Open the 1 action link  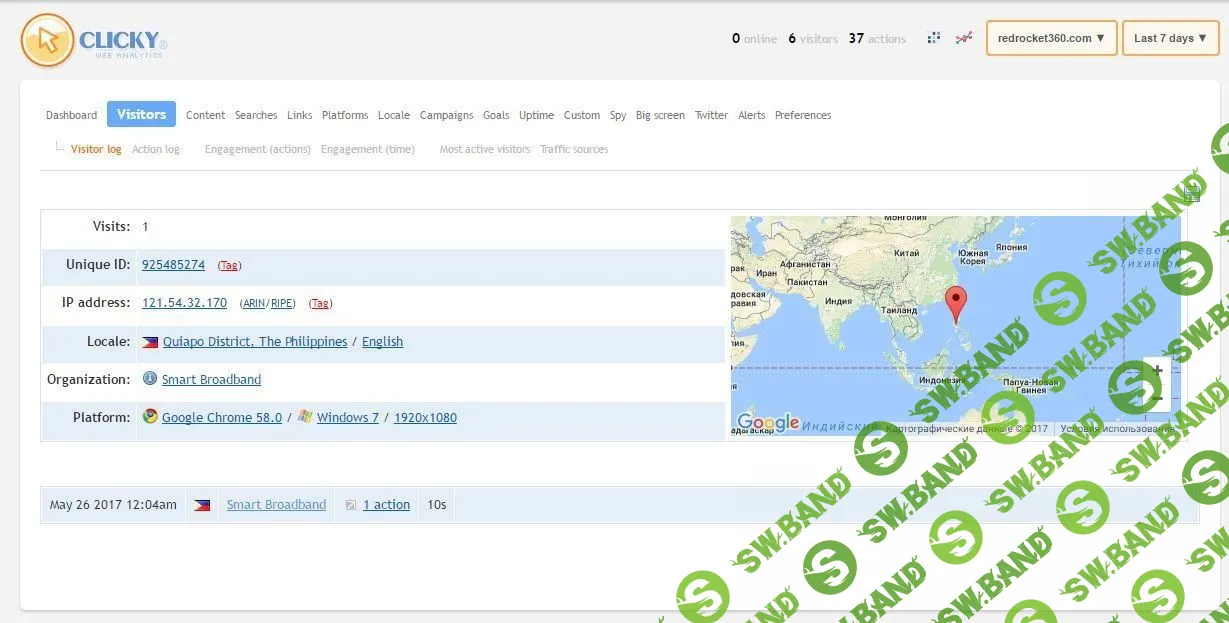pyautogui.click(x=386, y=505)
